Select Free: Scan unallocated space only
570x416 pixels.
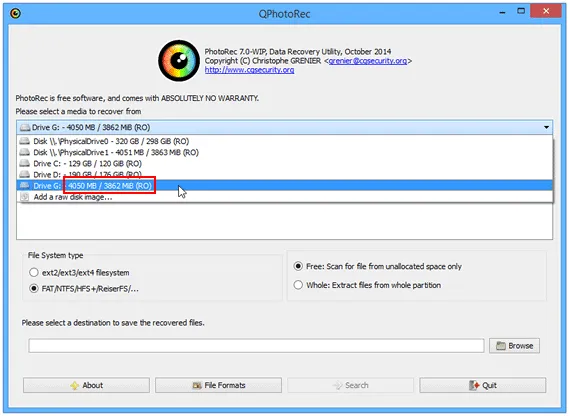coord(298,266)
